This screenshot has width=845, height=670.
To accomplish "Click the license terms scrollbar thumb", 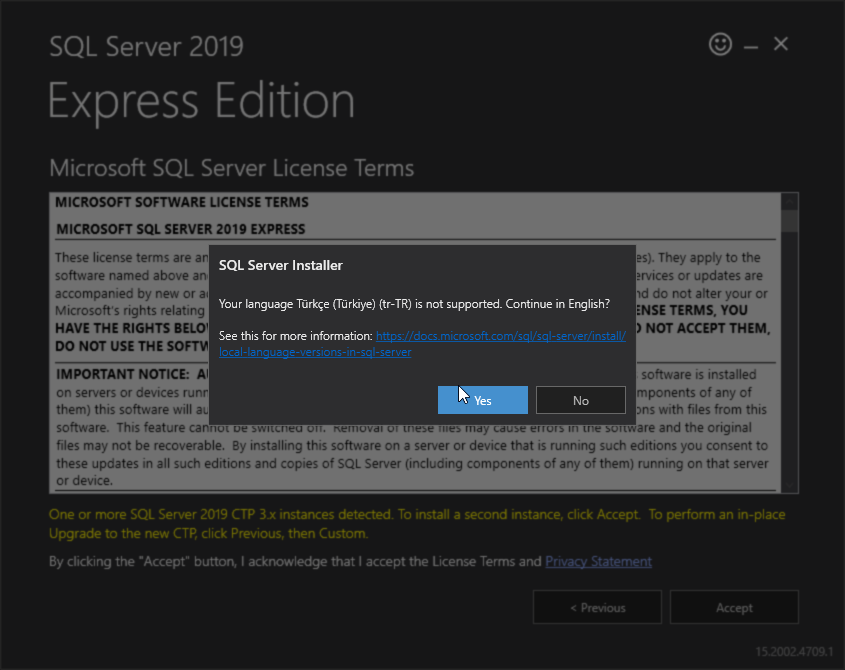I will click(x=790, y=221).
